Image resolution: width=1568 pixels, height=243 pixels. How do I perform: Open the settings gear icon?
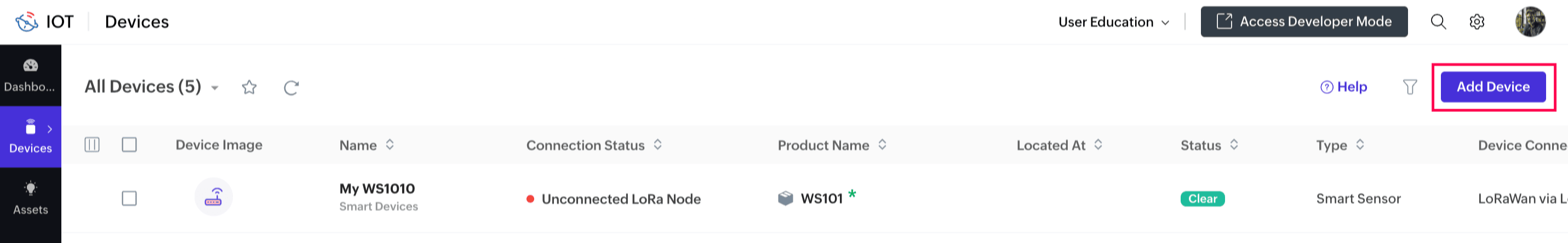(x=1477, y=22)
